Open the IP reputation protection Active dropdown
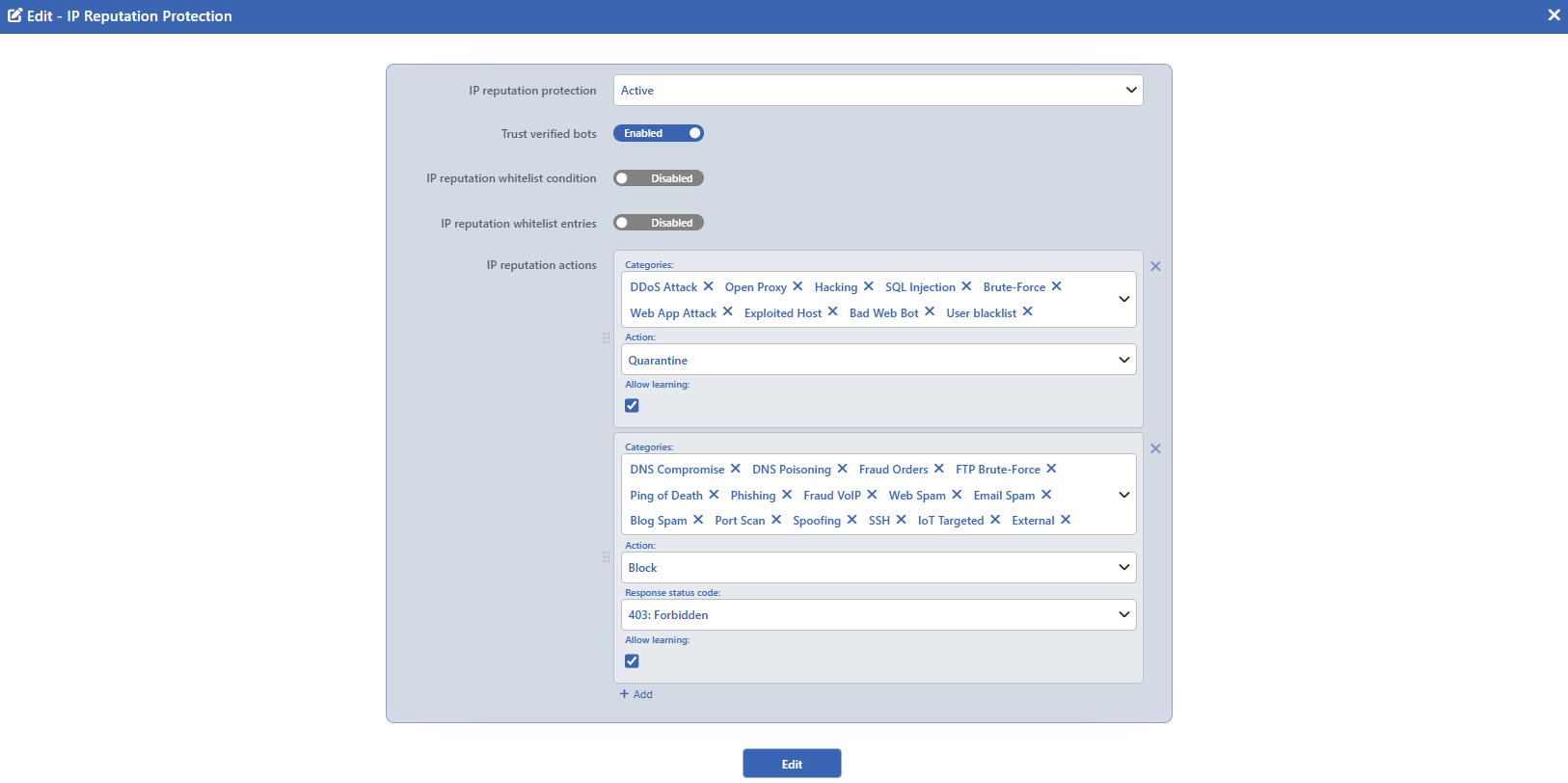 878,91
